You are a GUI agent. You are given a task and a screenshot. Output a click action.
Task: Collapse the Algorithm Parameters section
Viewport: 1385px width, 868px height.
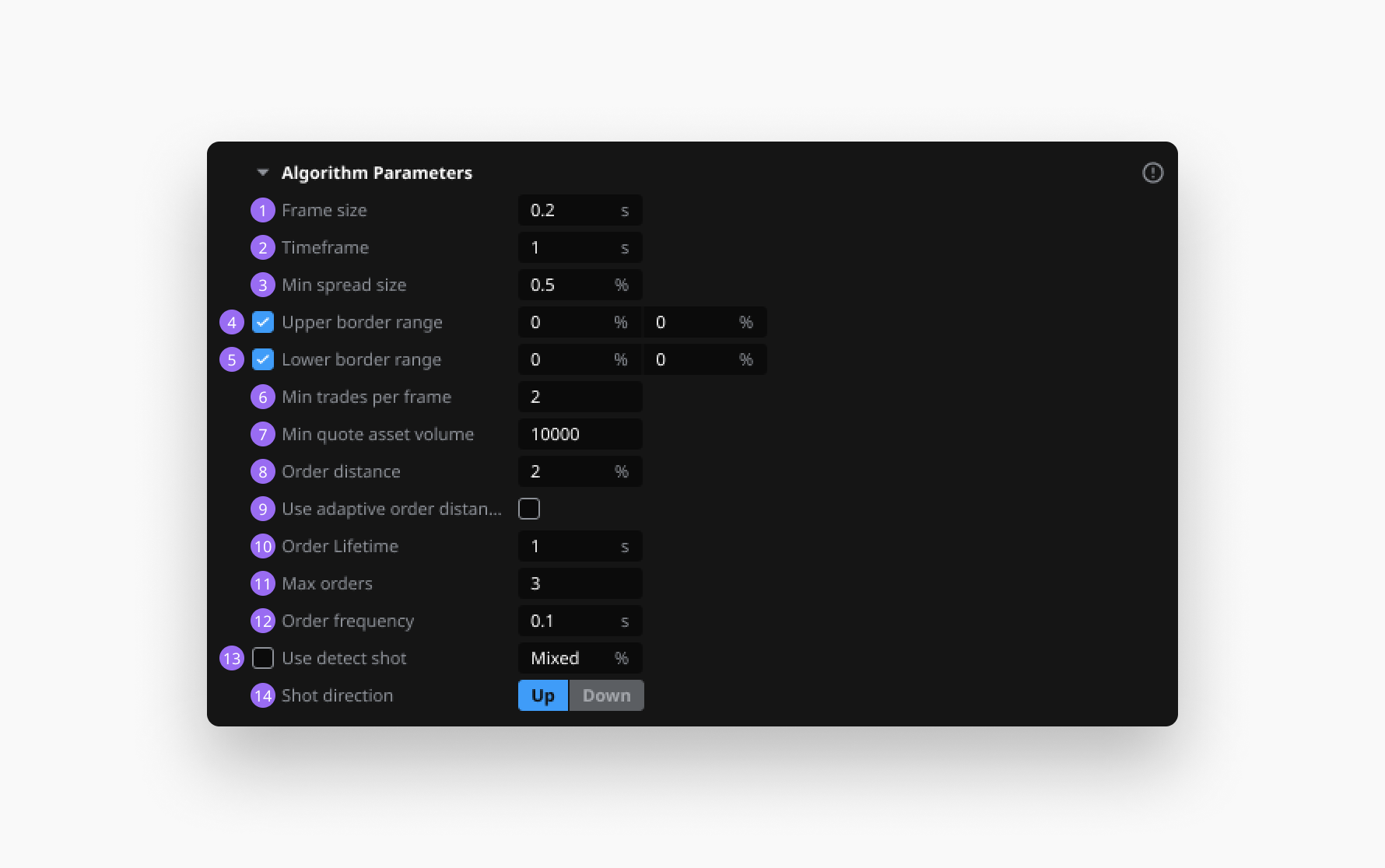[x=263, y=173]
